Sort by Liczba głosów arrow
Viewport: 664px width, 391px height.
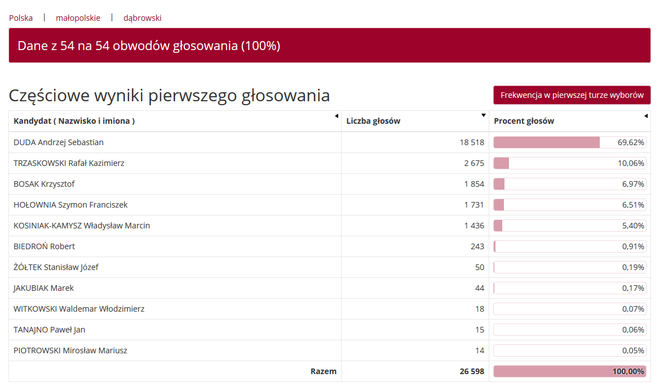(x=483, y=115)
